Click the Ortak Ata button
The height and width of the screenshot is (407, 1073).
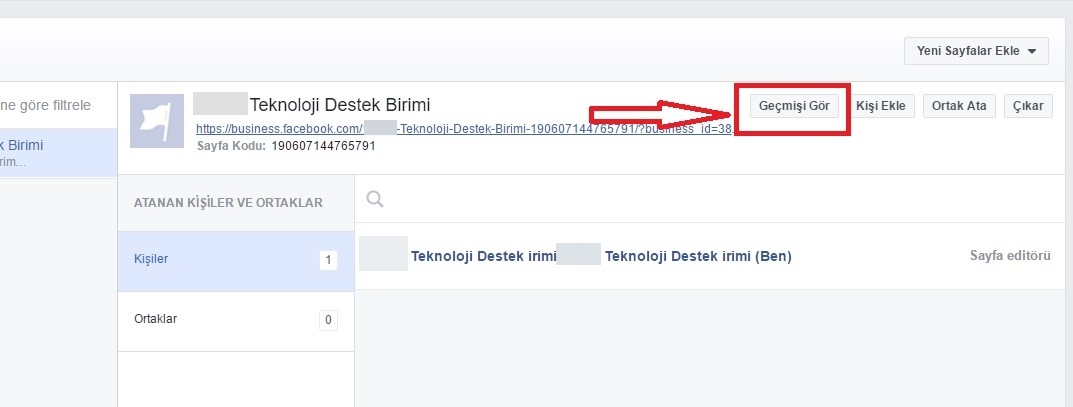pyautogui.click(x=959, y=106)
